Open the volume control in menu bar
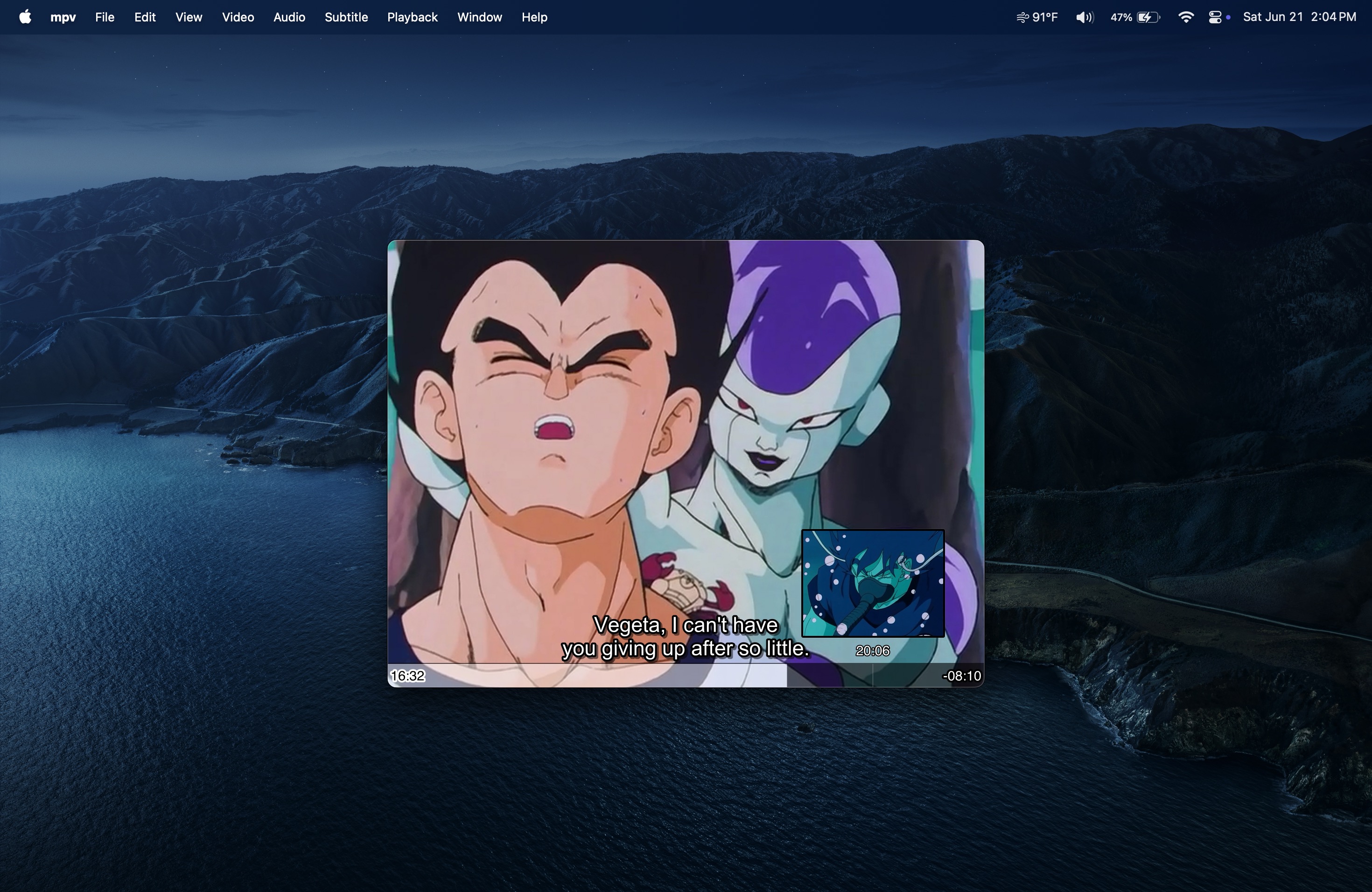The image size is (1372, 892). pos(1085,17)
